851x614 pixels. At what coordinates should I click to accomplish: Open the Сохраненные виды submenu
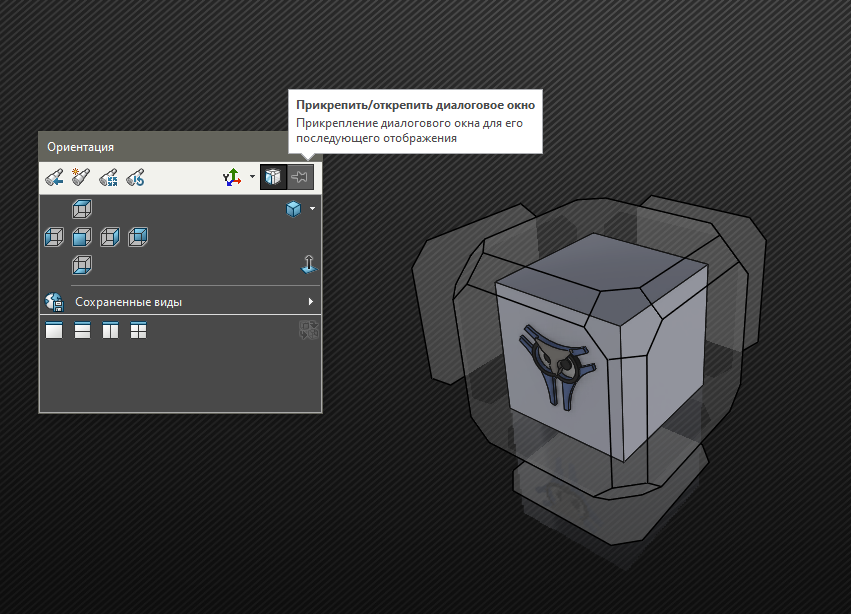click(181, 302)
